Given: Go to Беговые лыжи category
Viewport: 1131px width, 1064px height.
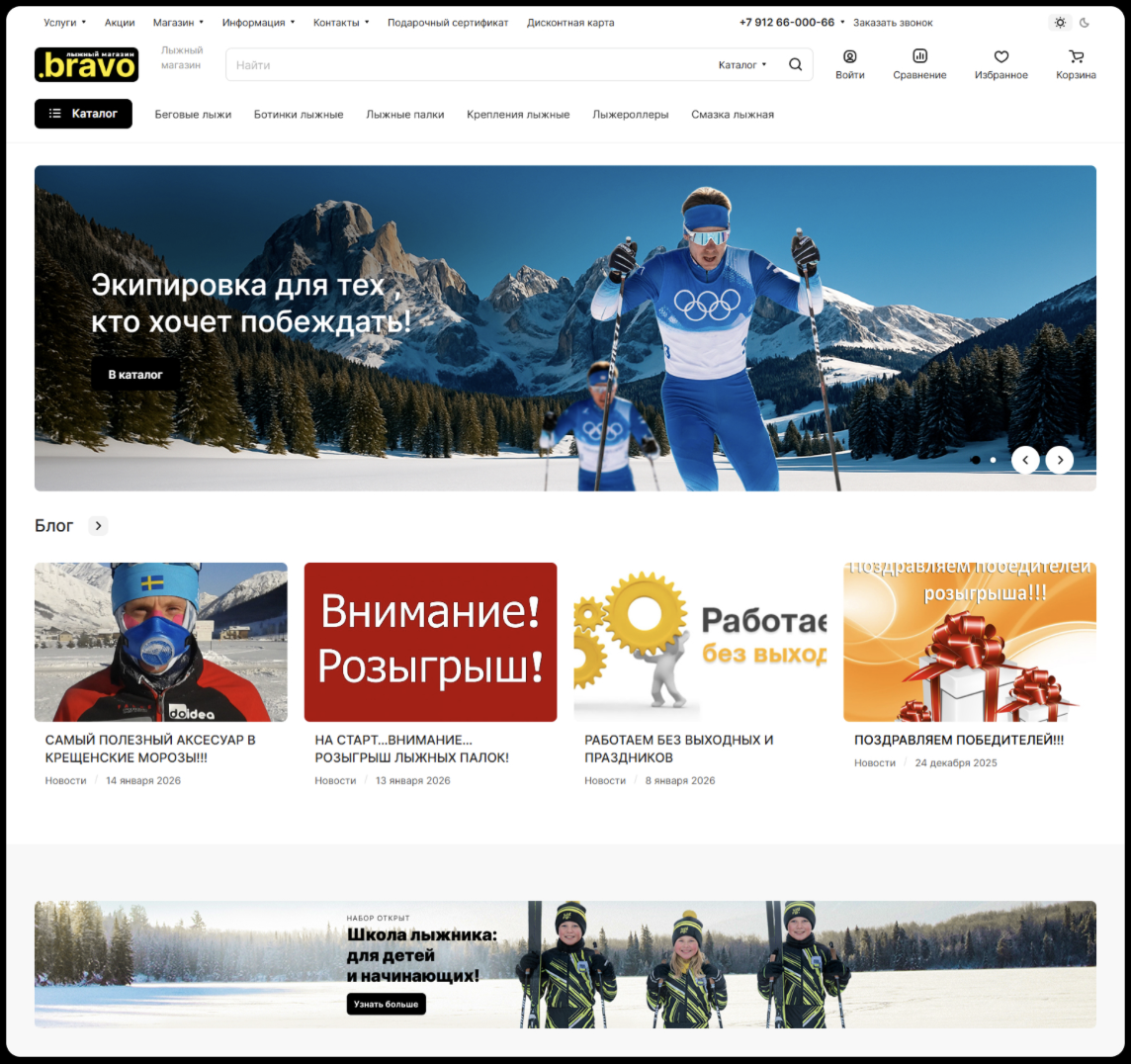Looking at the screenshot, I should (x=193, y=114).
